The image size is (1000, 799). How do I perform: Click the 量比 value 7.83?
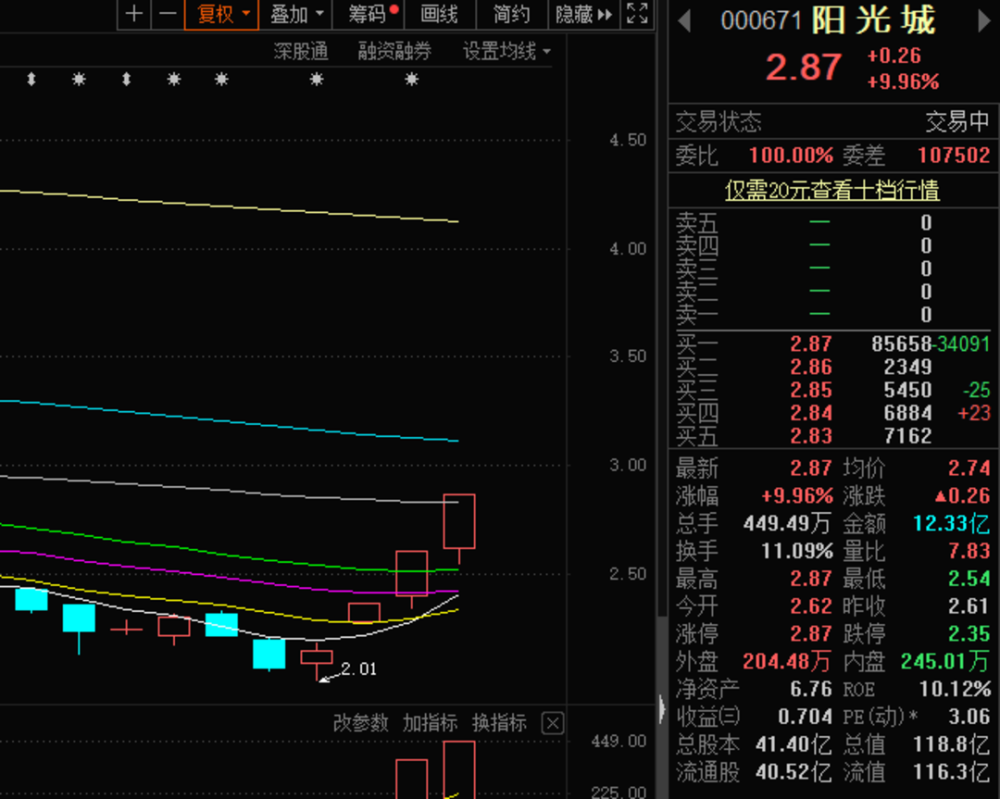coord(969,551)
